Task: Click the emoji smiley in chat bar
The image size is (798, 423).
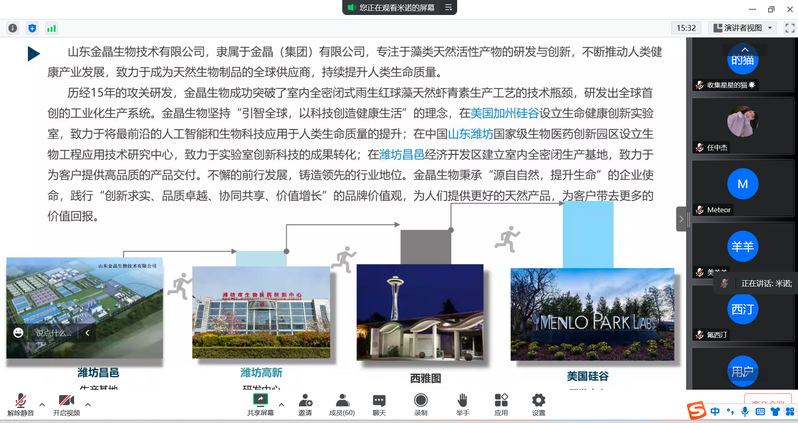Action: [x=18, y=333]
